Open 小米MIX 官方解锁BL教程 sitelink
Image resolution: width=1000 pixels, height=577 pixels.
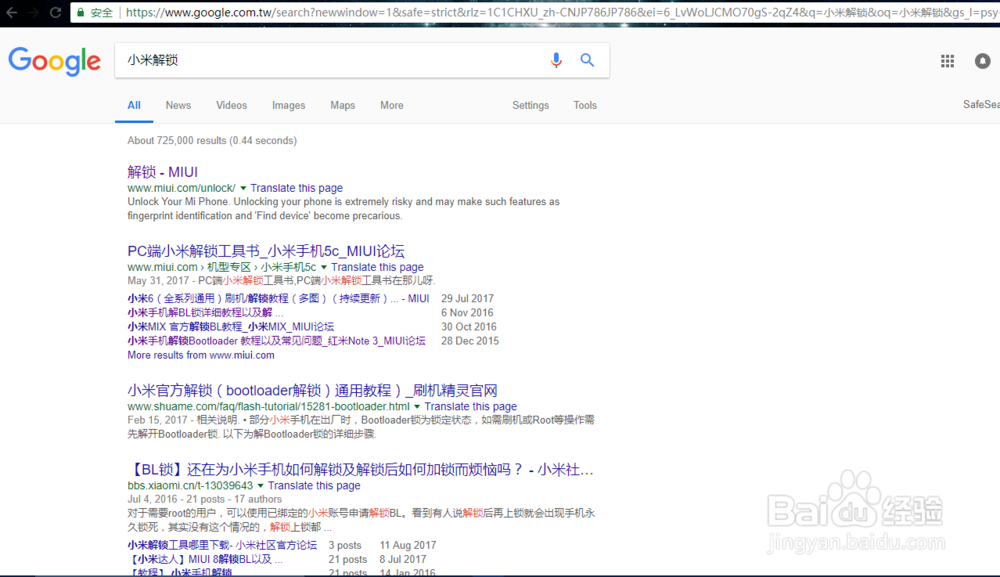coord(230,326)
